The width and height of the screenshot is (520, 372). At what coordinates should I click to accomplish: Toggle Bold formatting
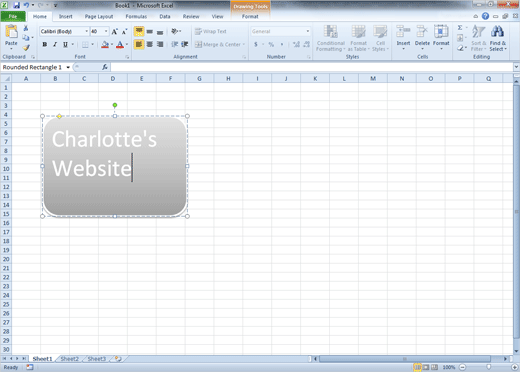tap(44, 44)
